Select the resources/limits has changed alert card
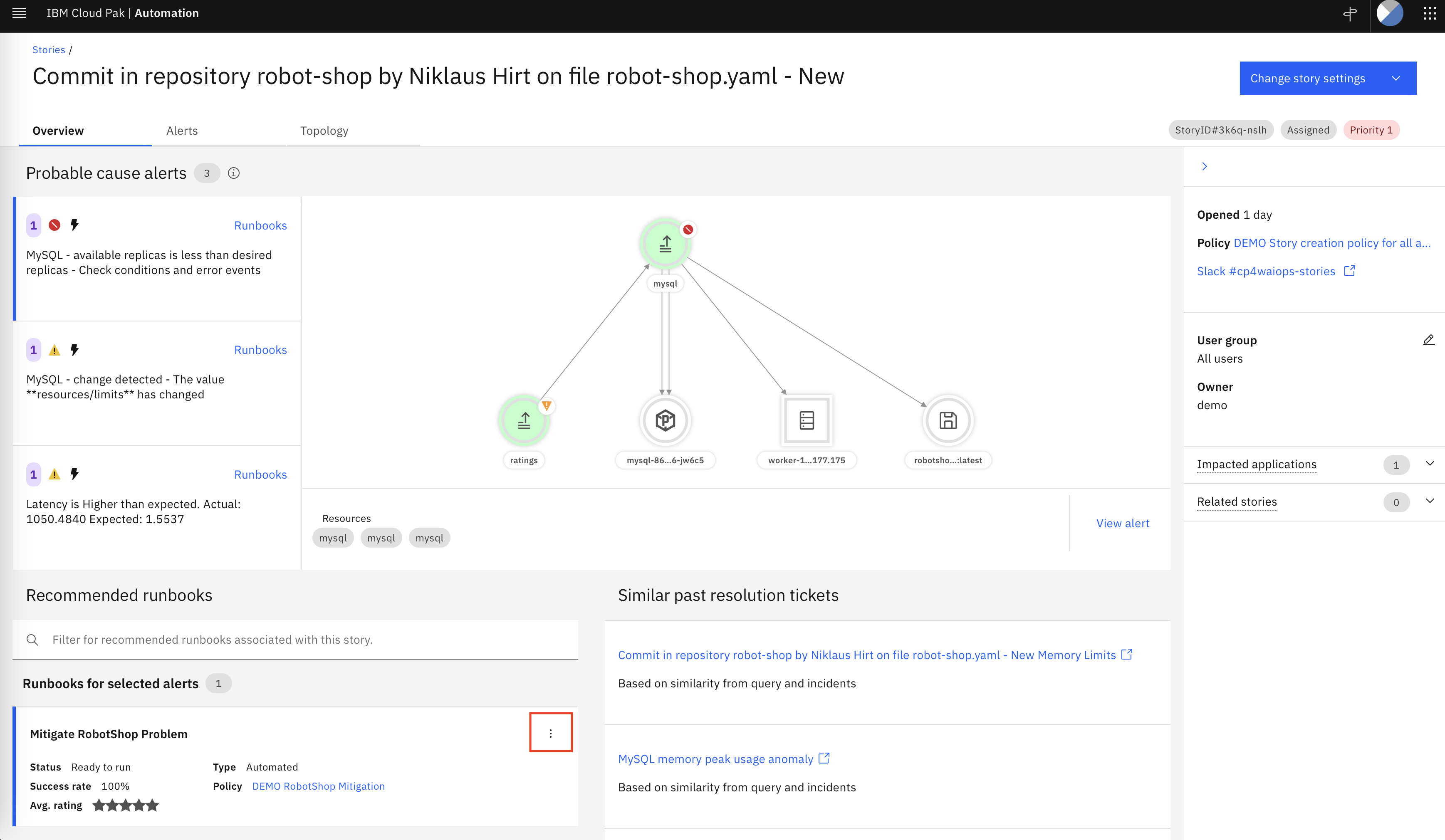 tap(157, 383)
